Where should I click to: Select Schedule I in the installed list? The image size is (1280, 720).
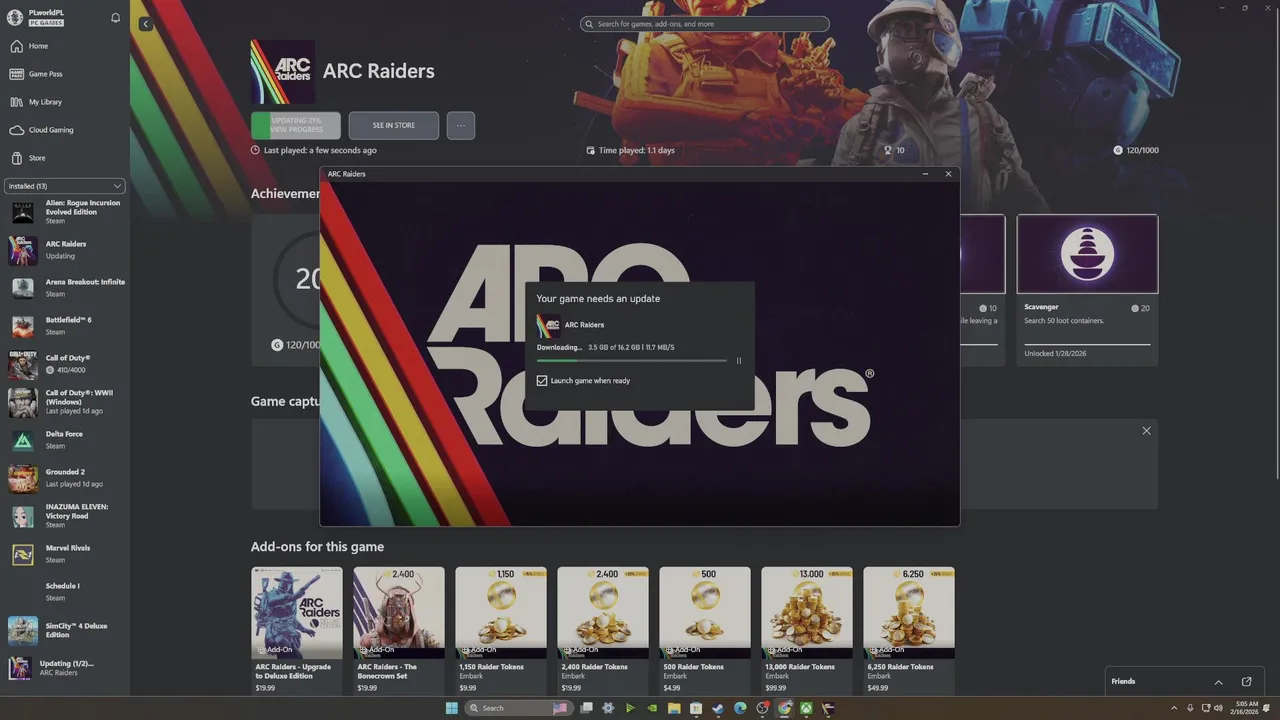click(x=65, y=591)
